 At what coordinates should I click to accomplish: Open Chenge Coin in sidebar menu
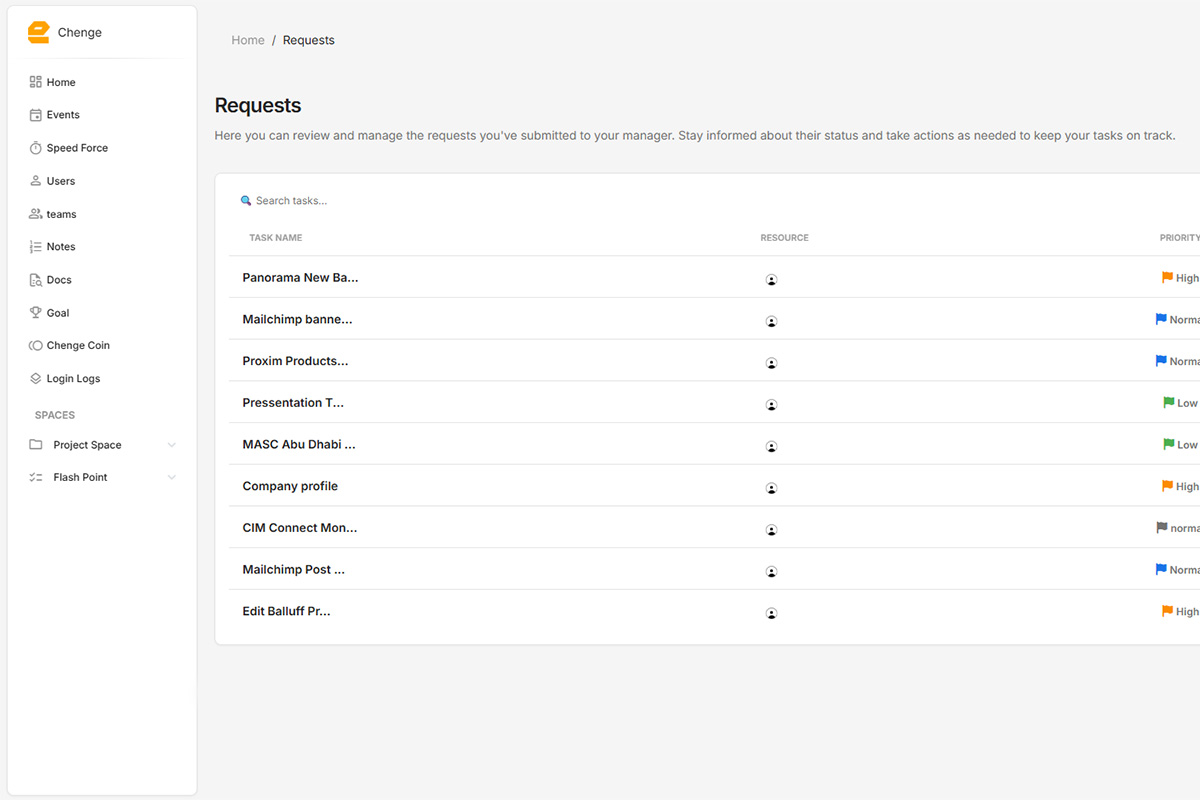pyautogui.click(x=78, y=346)
